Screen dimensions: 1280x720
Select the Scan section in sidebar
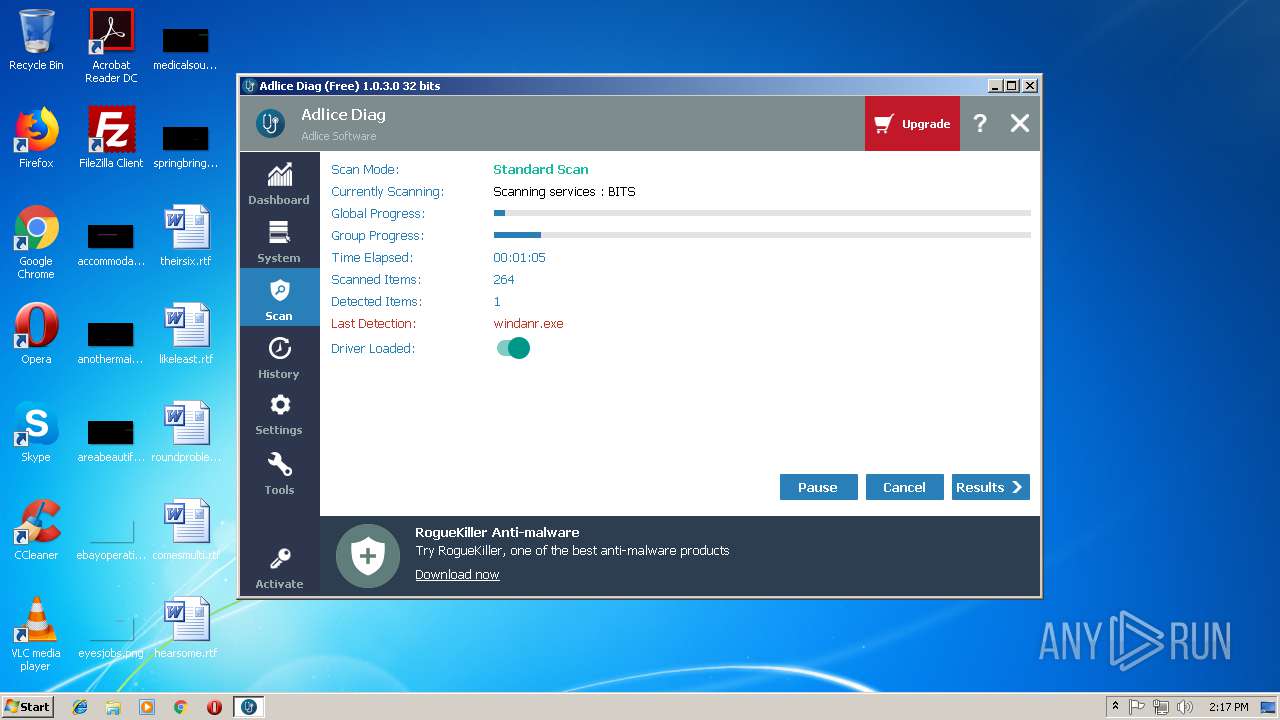point(279,299)
